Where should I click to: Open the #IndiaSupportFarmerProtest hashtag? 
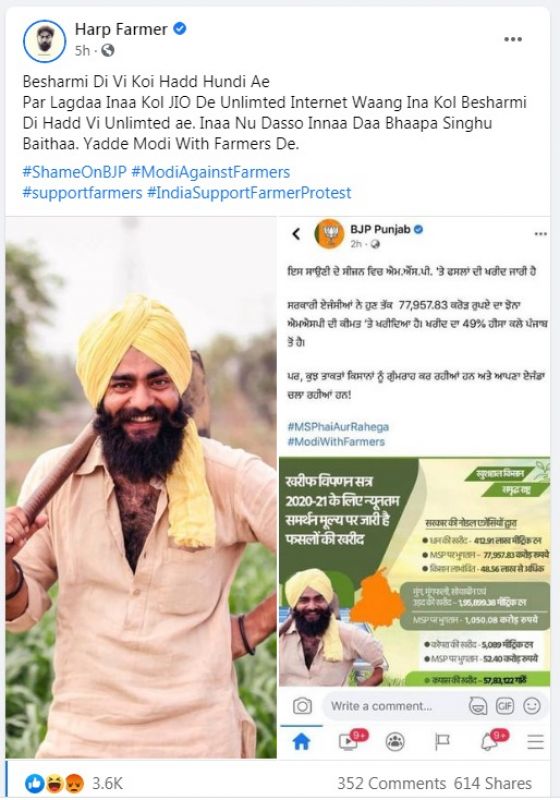pos(249,193)
